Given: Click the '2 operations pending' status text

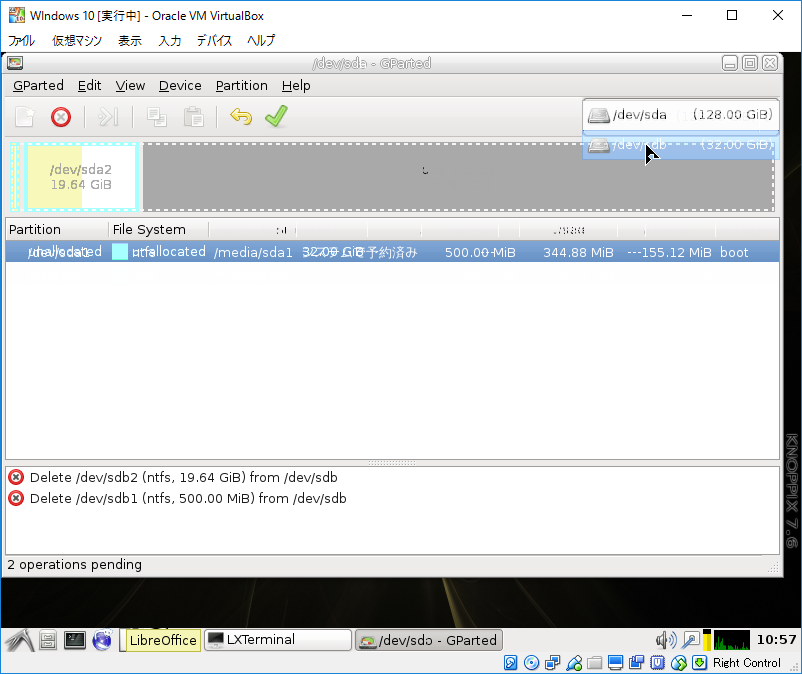Looking at the screenshot, I should 75,565.
